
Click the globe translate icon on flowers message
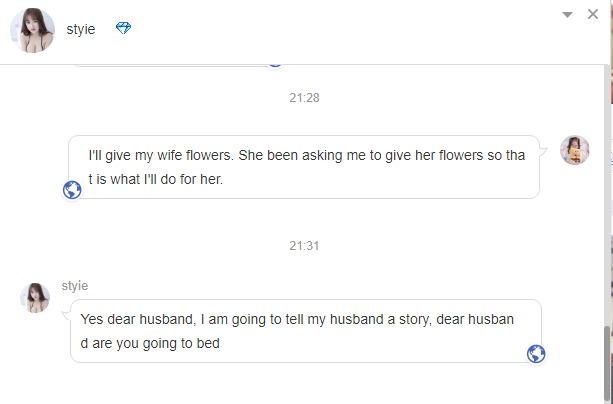point(72,189)
